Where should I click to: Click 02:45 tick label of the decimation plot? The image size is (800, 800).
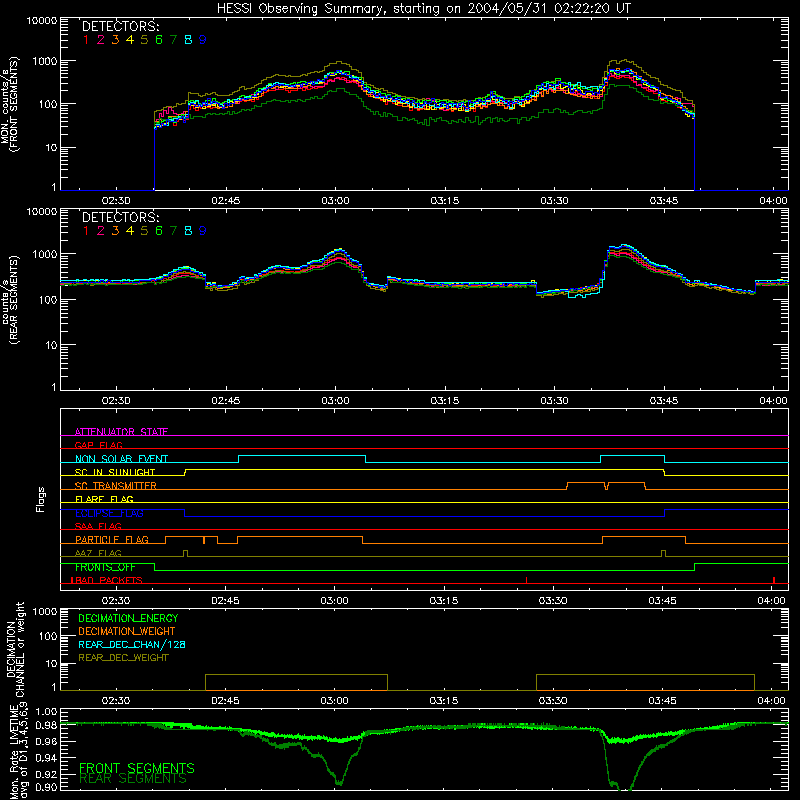[225, 701]
